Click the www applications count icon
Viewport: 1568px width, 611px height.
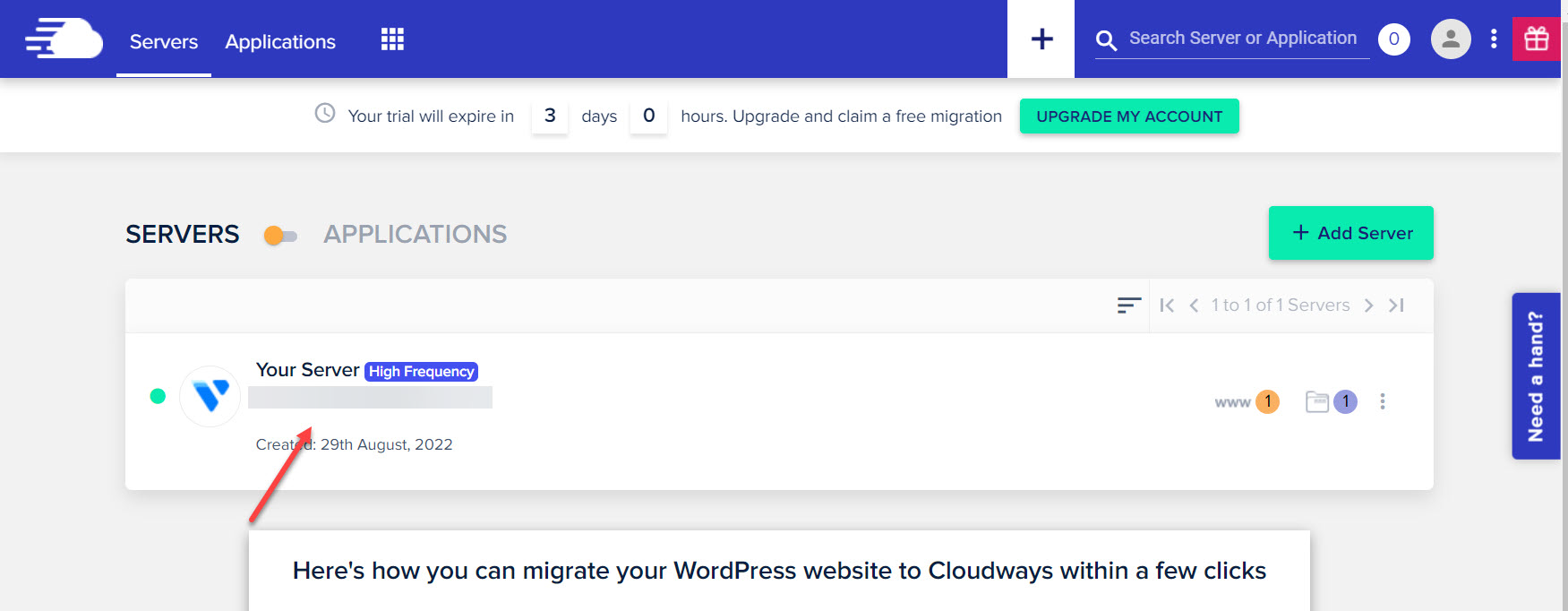coord(1247,402)
